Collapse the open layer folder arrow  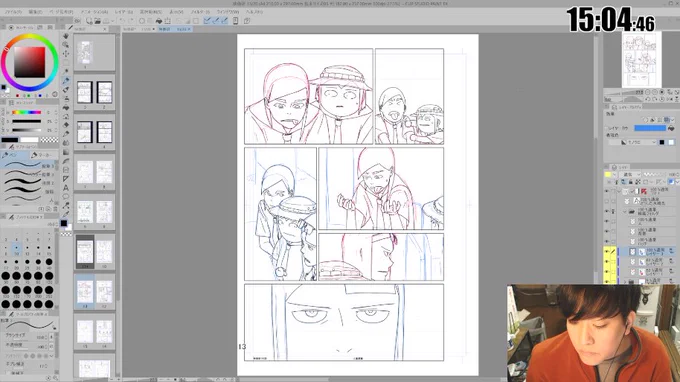(625, 212)
